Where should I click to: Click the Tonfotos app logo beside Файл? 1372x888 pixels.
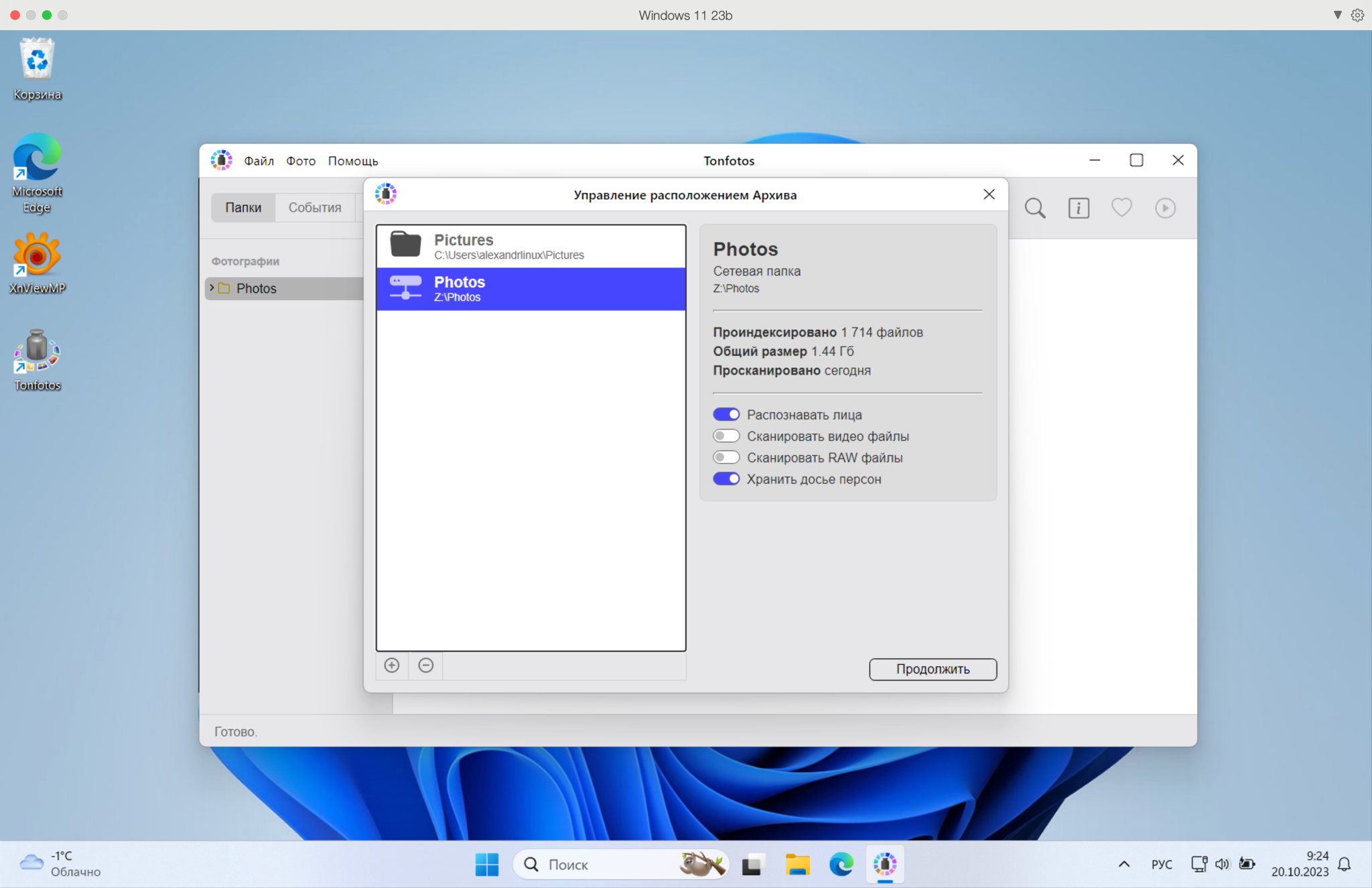click(x=222, y=160)
